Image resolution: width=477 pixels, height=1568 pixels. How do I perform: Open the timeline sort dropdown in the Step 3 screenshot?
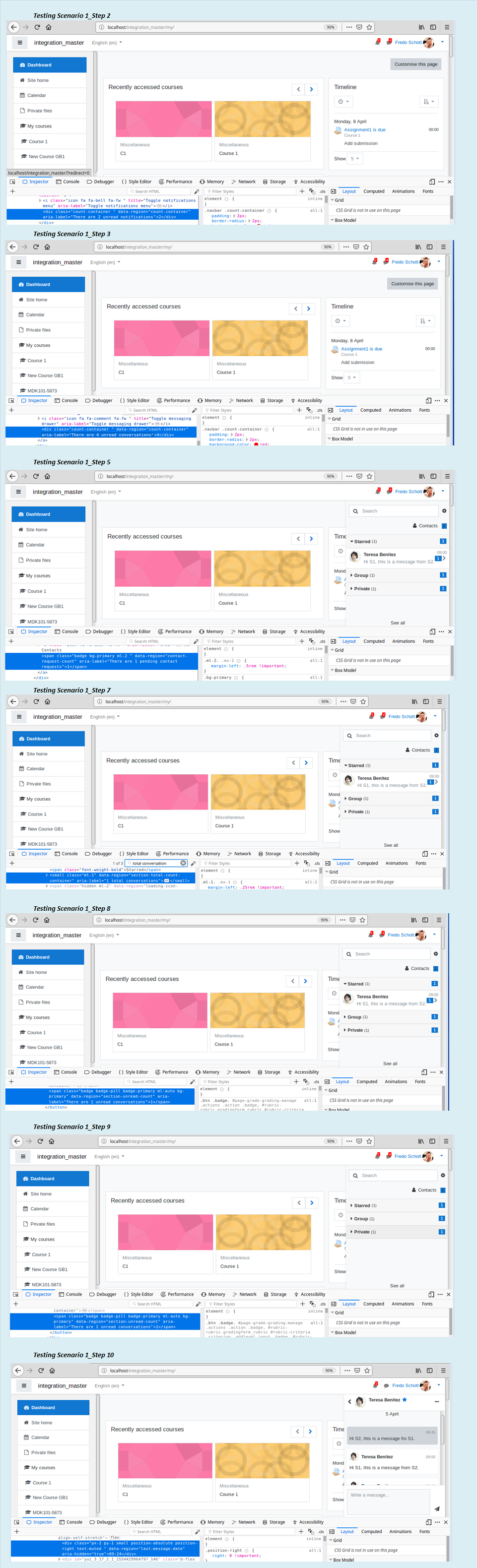(425, 321)
